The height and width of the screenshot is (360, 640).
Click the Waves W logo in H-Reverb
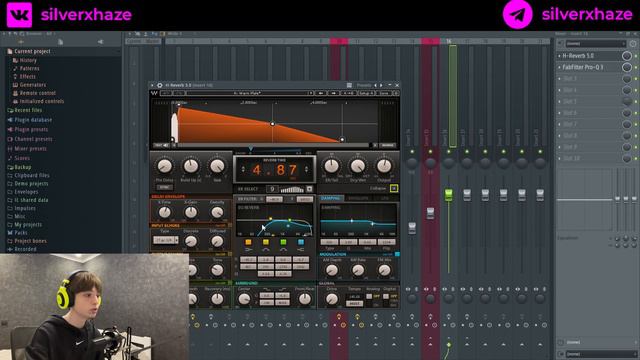154,93
